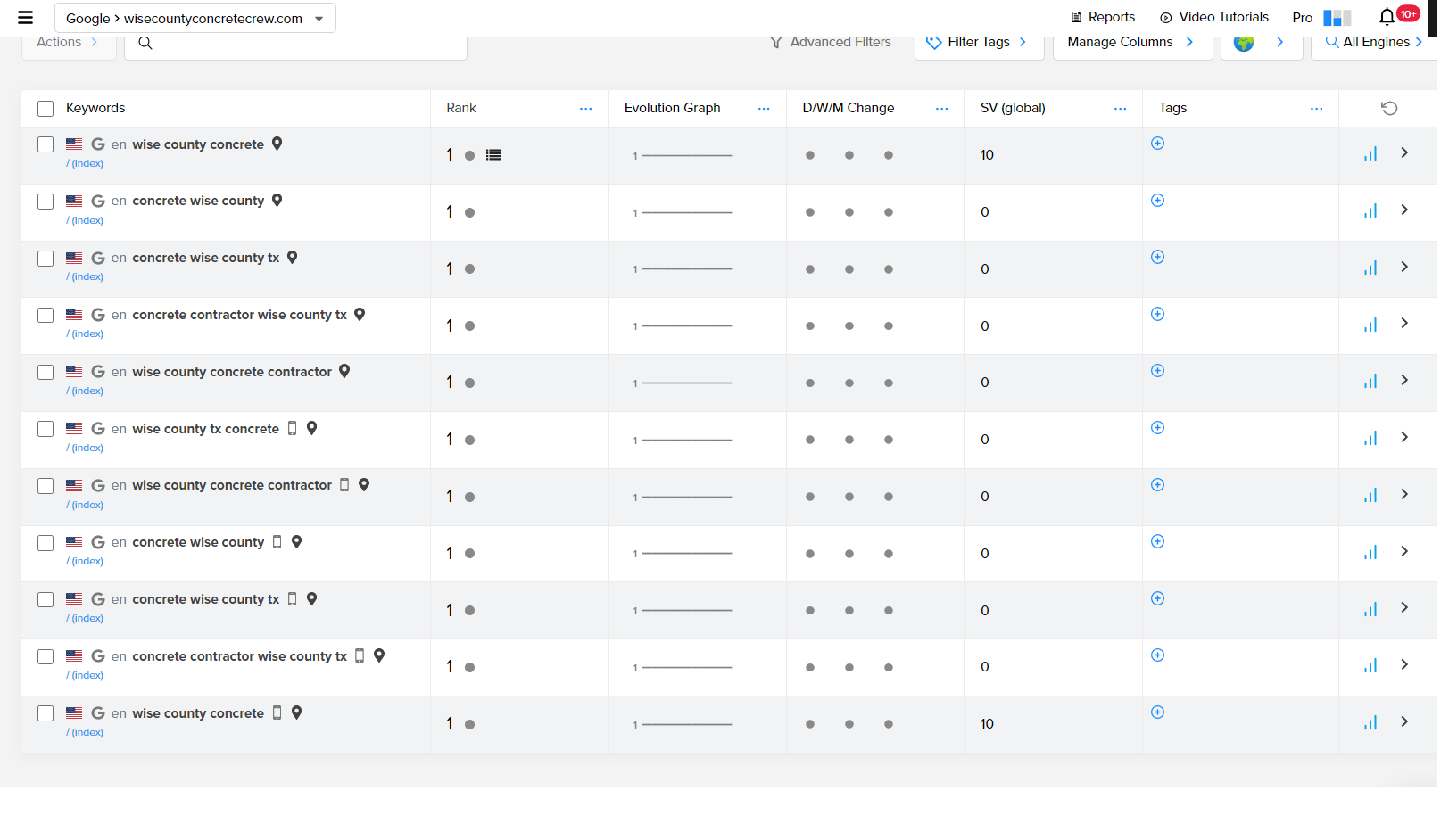Check the 'concrete wise county' desktop row

coord(46,202)
